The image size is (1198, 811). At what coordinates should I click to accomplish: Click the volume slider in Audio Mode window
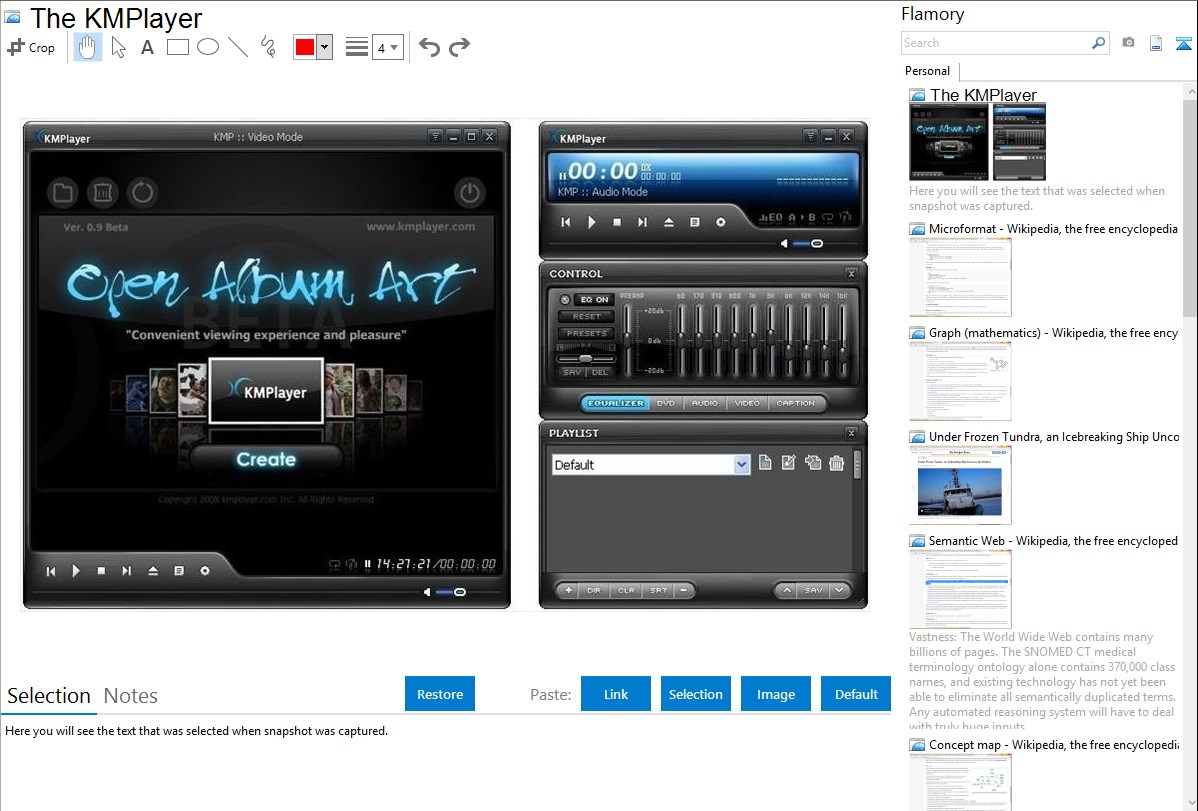(808, 244)
